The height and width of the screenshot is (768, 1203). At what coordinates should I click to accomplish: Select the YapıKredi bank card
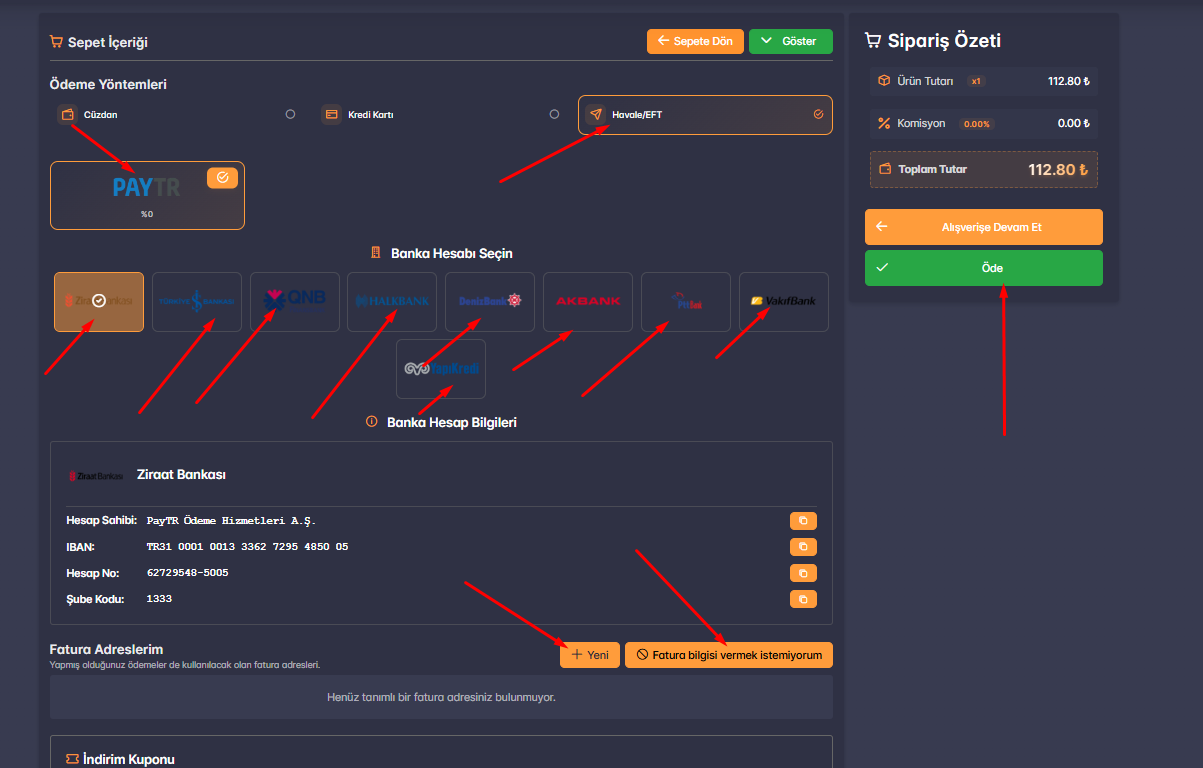tap(441, 368)
